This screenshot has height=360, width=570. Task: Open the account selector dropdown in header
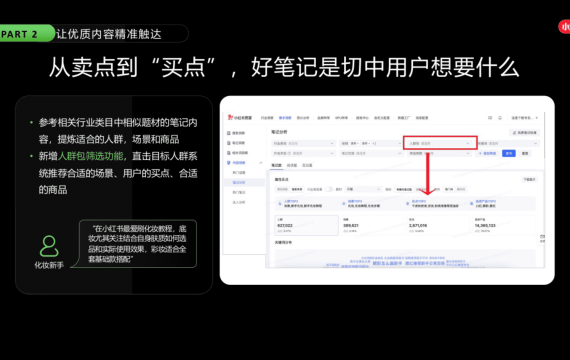[x=524, y=118]
